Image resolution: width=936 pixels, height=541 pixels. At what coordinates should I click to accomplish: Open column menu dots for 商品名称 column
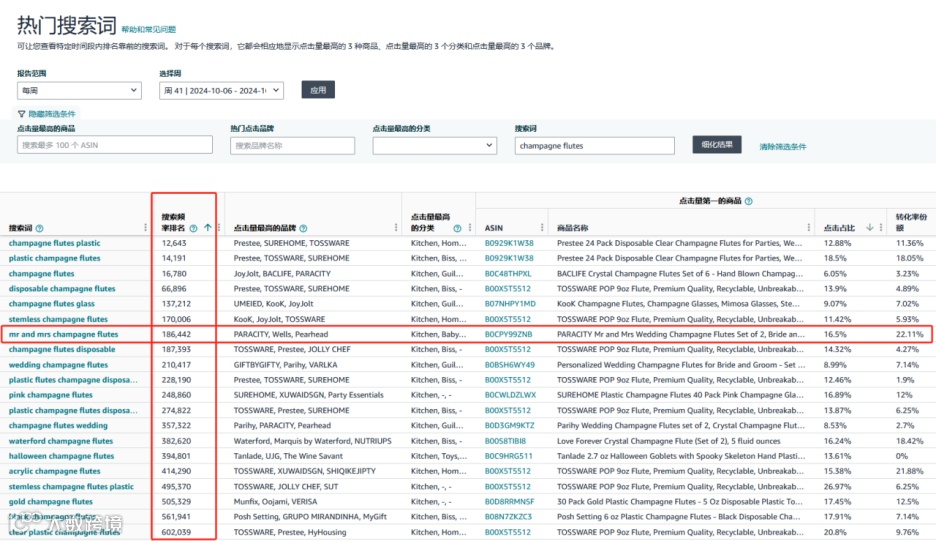point(809,228)
